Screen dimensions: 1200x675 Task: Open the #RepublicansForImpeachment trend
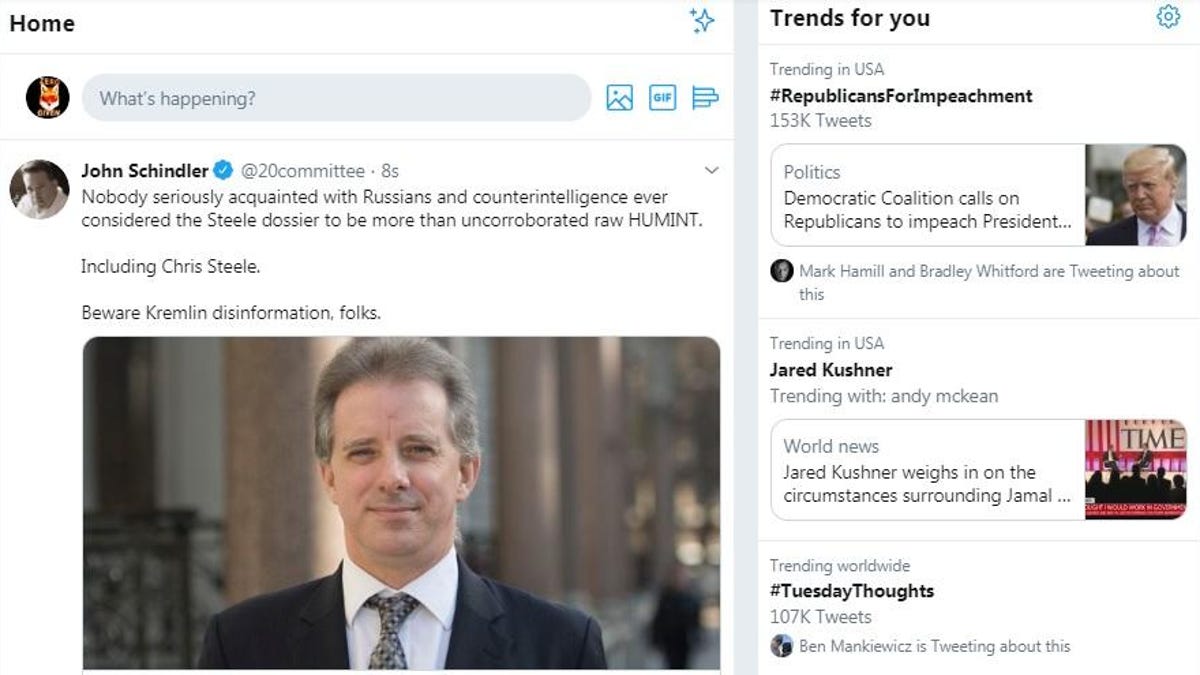click(x=901, y=96)
